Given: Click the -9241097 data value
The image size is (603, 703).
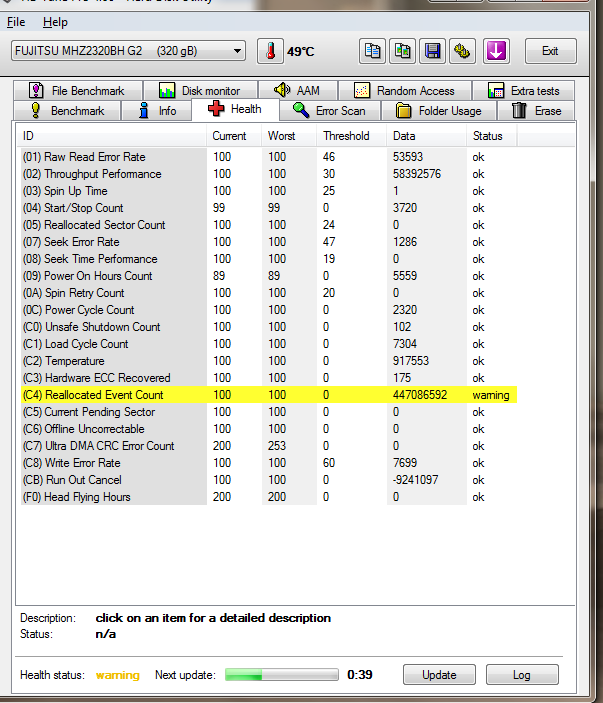Looking at the screenshot, I should [x=416, y=480].
